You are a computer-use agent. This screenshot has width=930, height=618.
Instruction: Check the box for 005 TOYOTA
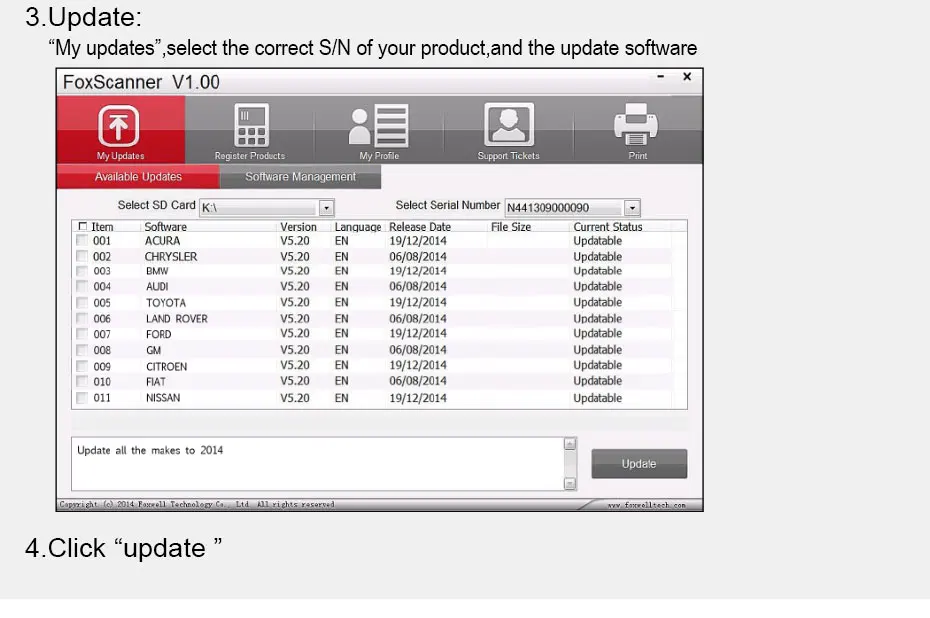pos(82,302)
